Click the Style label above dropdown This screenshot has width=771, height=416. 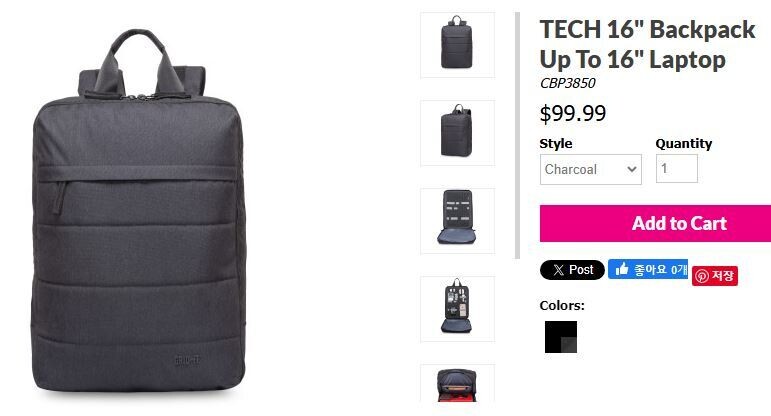556,144
